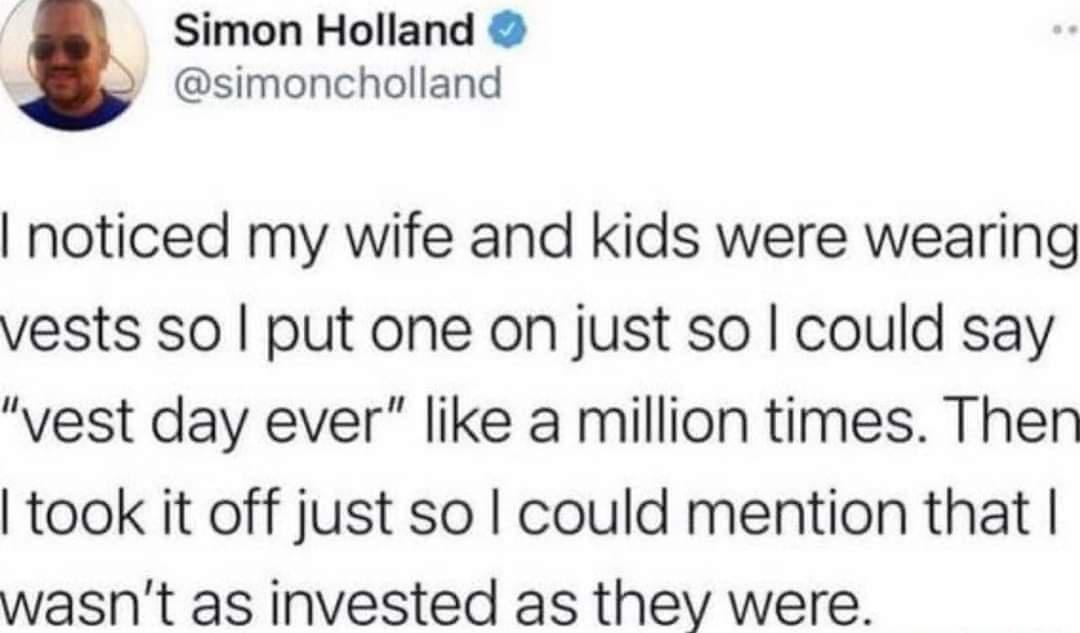Click the blue verified badge

pyautogui.click(x=503, y=33)
